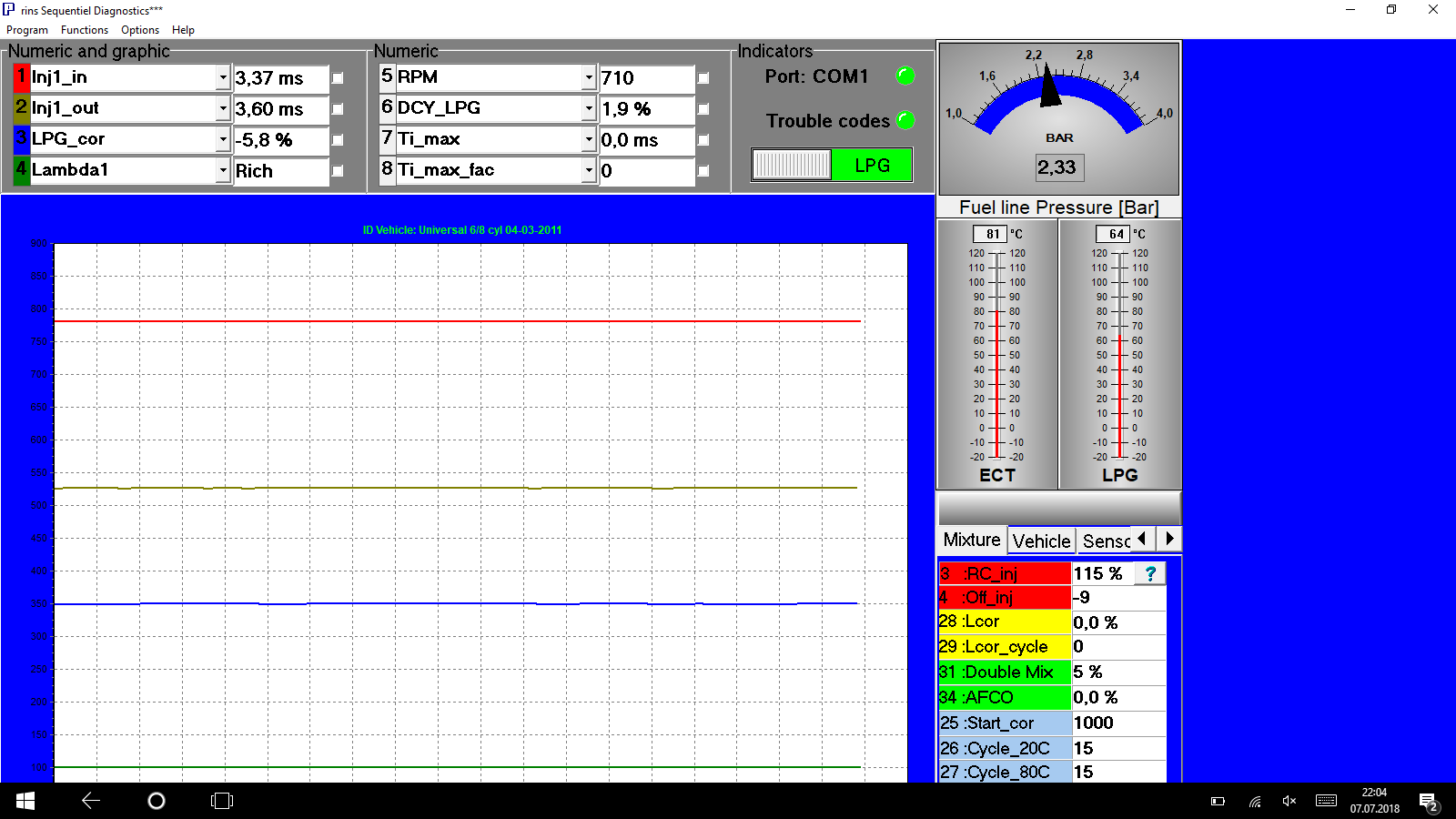The image size is (1456, 819).
Task: Toggle the checkbox next to 3,60 ms
Action: coord(338,109)
